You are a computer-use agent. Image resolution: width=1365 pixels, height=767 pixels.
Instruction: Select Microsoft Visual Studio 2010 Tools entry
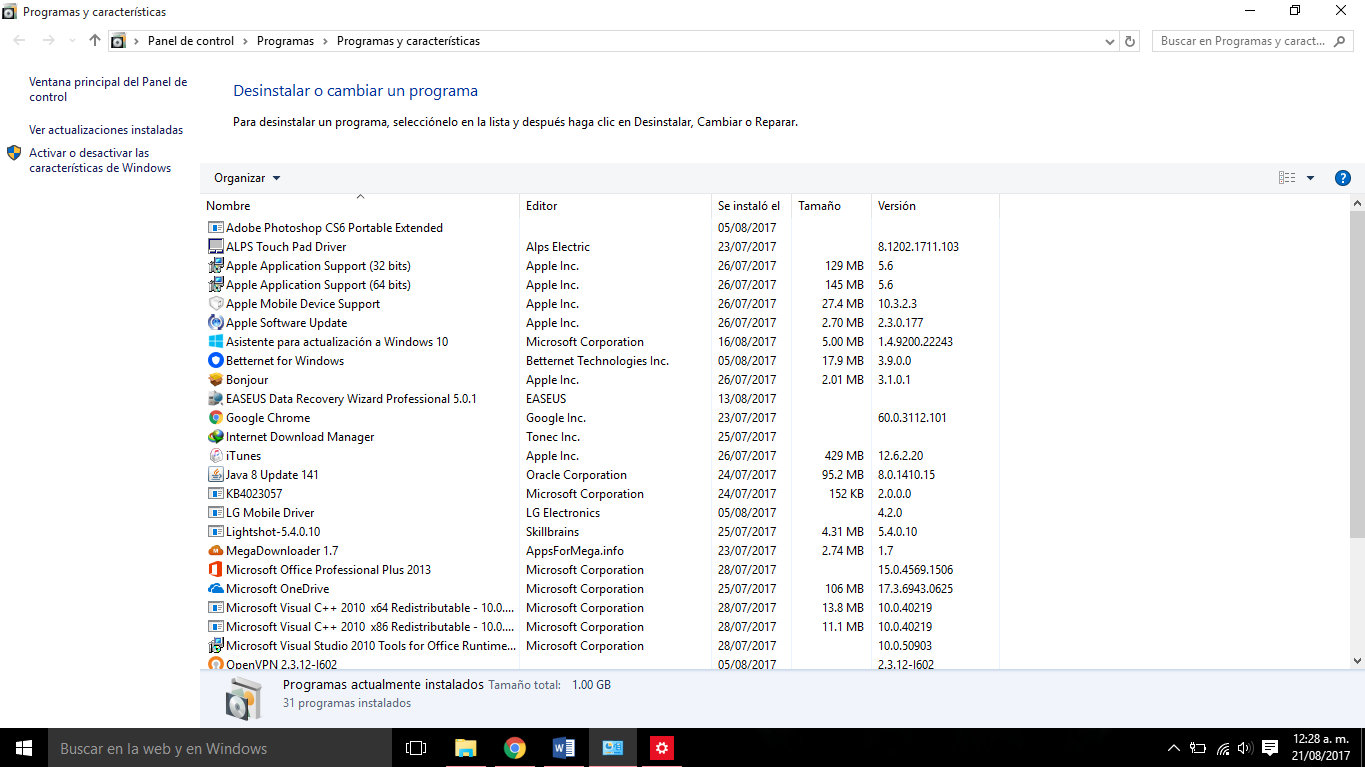[x=370, y=646]
